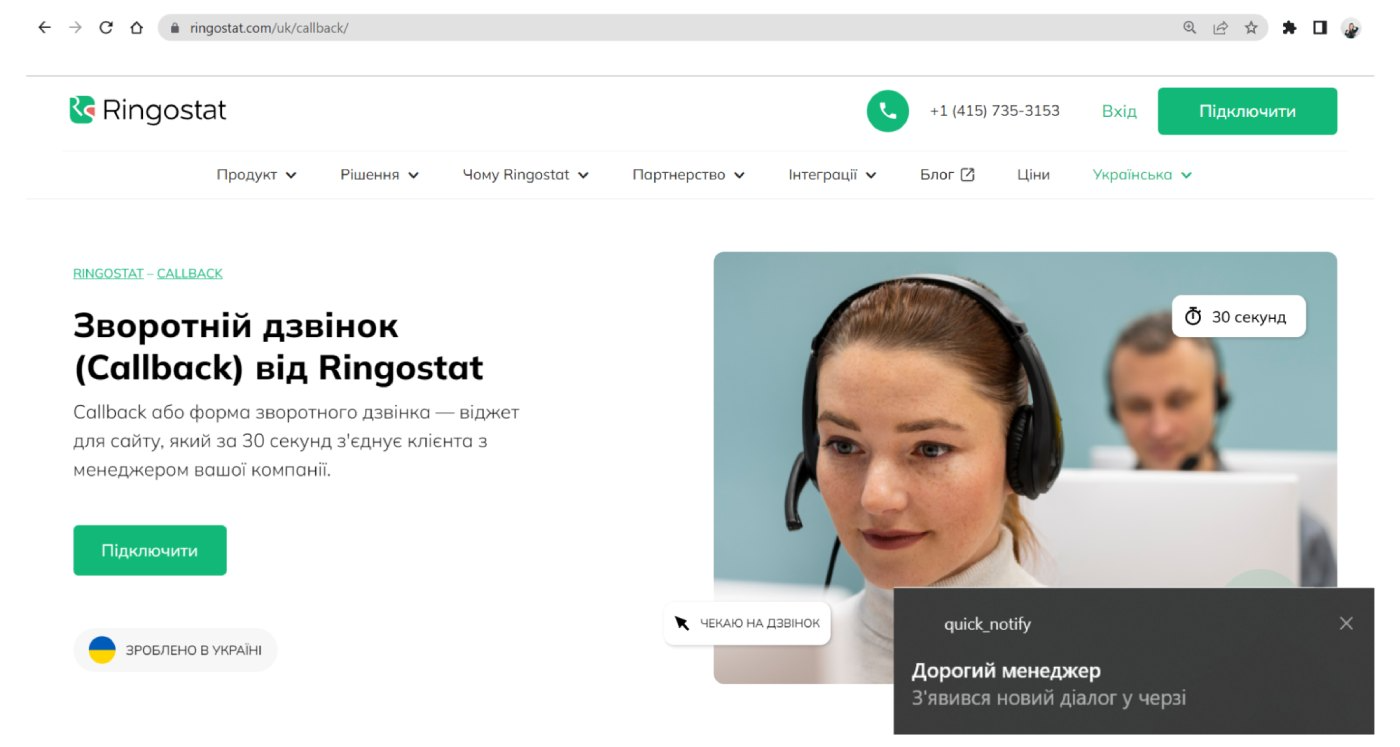Open the Ціни page
This screenshot has width=1400, height=747.
point(1033,175)
